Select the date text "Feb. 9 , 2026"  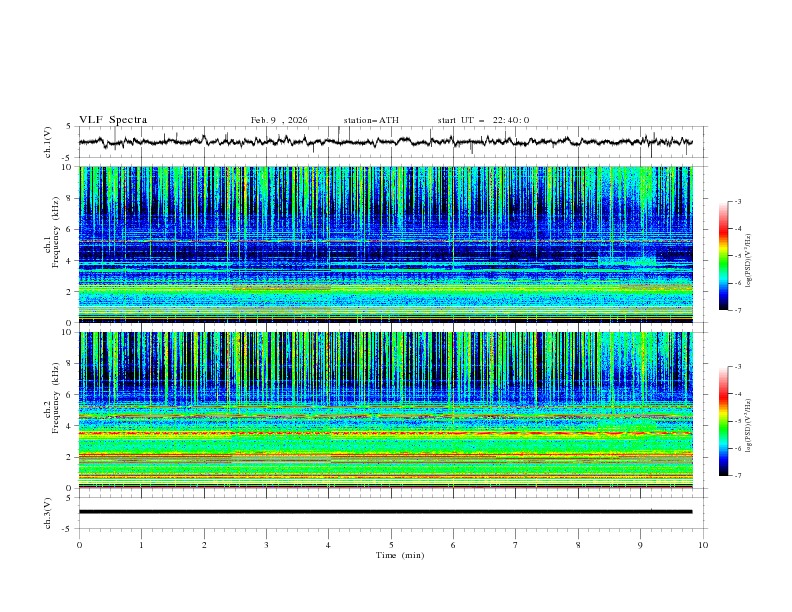point(279,120)
